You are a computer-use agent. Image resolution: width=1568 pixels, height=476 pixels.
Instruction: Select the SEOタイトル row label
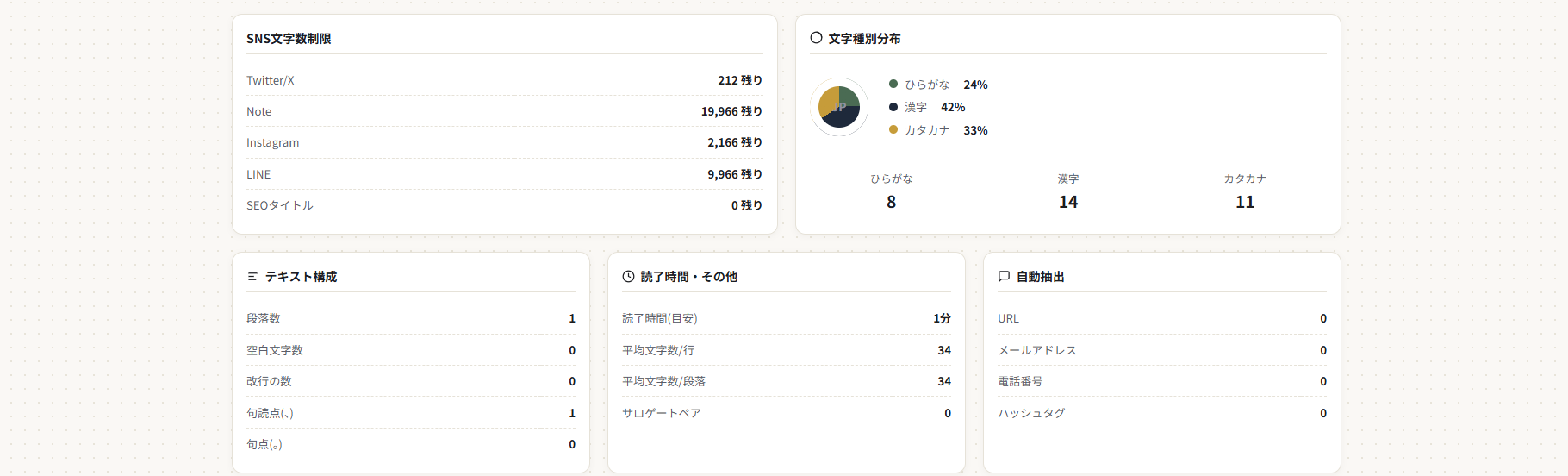click(280, 205)
